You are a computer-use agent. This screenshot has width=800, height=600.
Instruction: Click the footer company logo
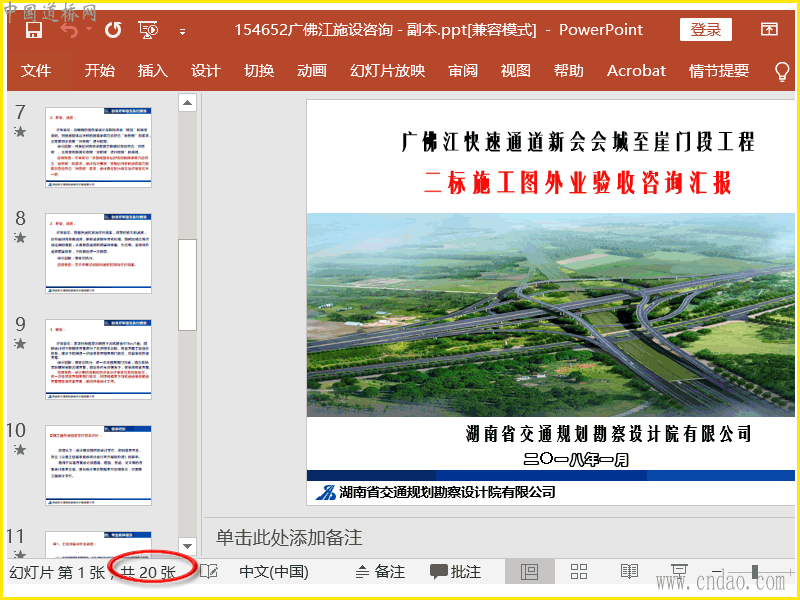pos(326,492)
